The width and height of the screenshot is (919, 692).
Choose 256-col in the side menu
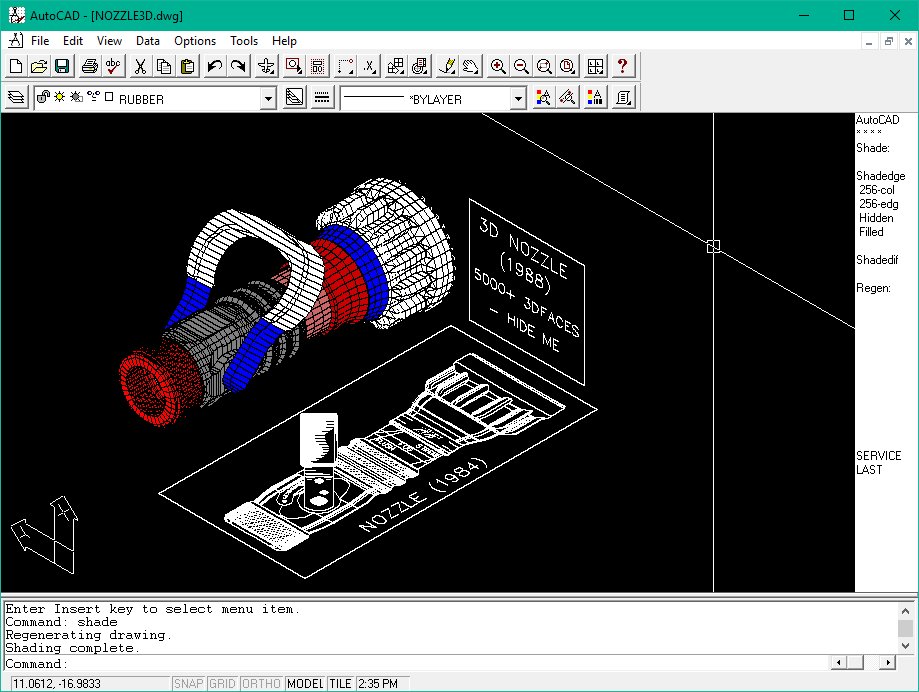click(x=877, y=190)
